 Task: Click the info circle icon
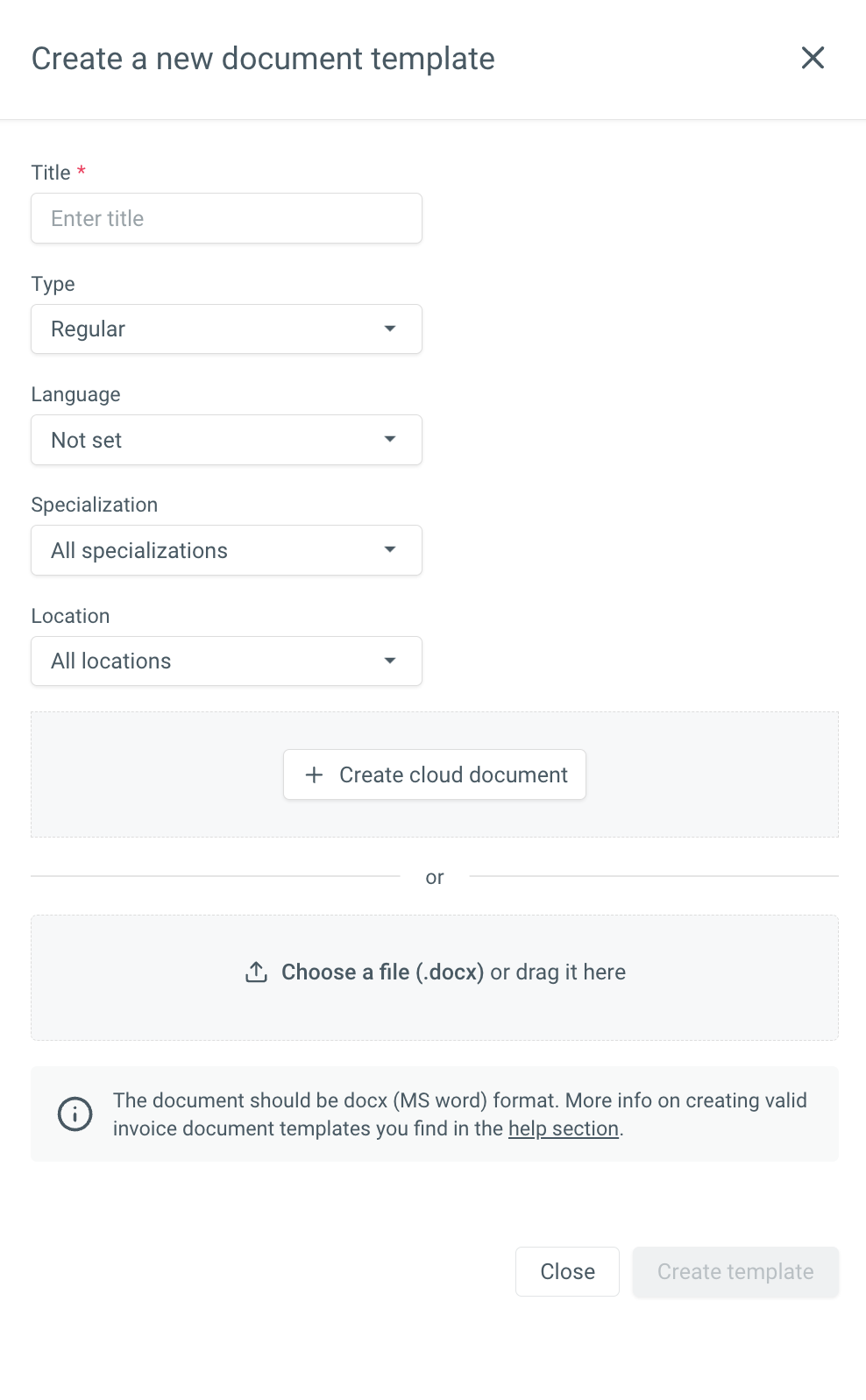tap(75, 1114)
